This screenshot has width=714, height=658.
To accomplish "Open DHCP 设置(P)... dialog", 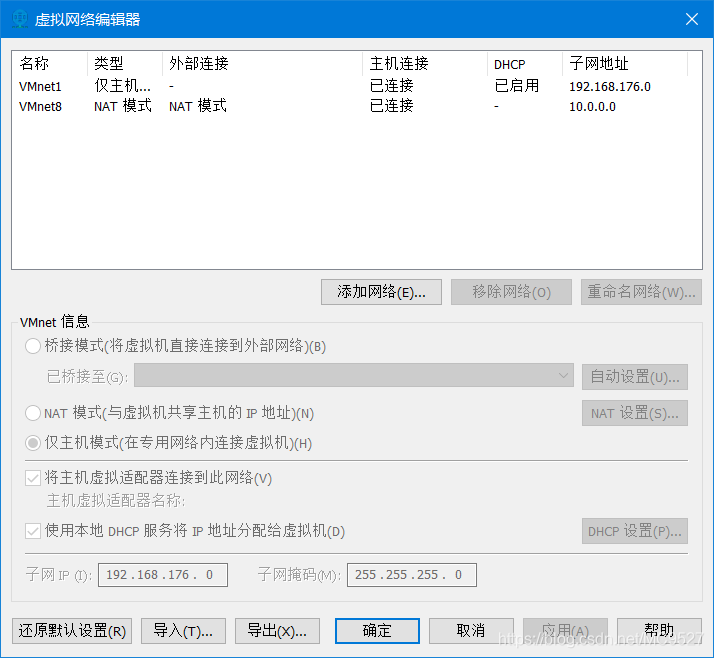I will pos(635,531).
